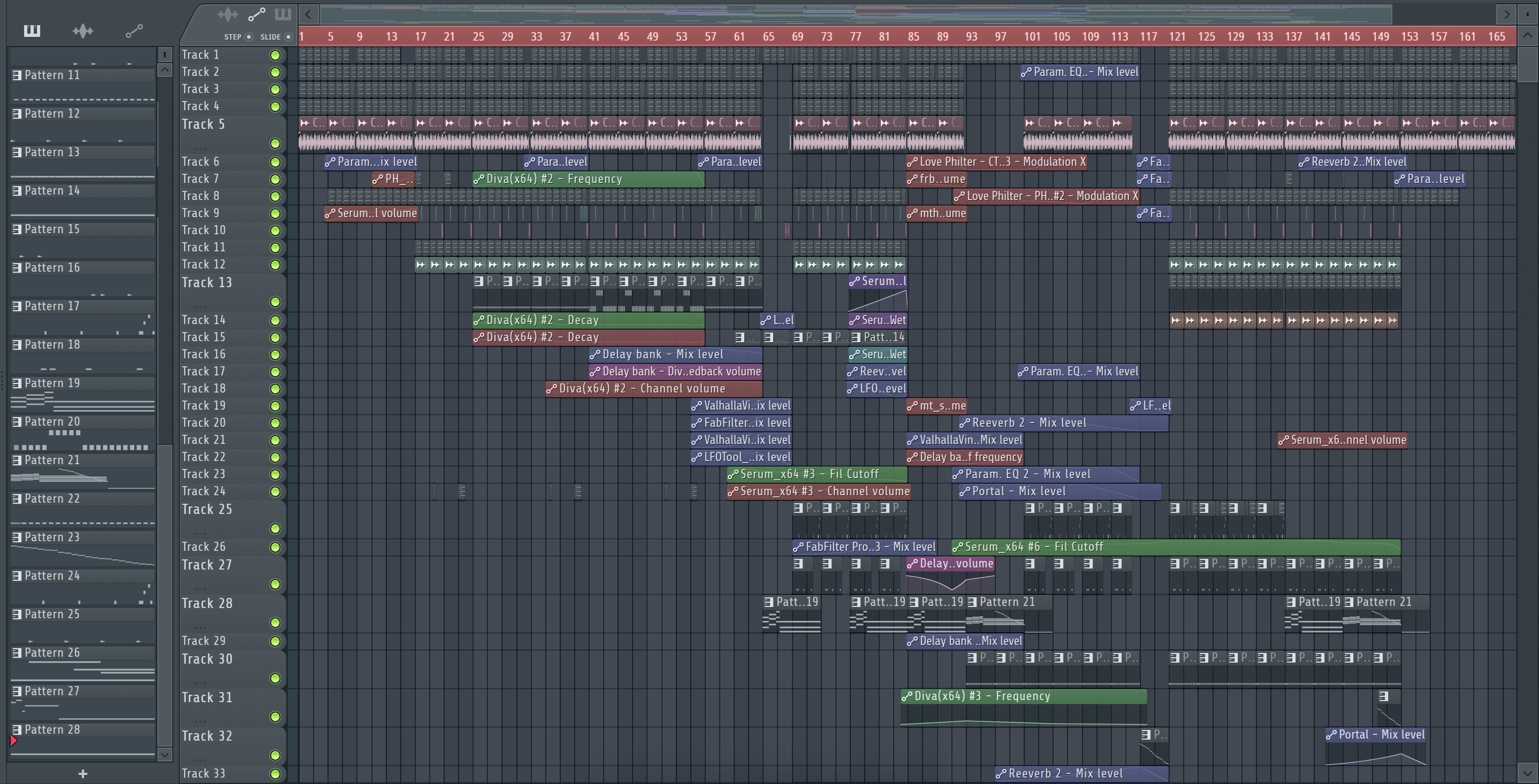Select the Track 15 header
This screenshot has height=784, width=1539.
233,337
